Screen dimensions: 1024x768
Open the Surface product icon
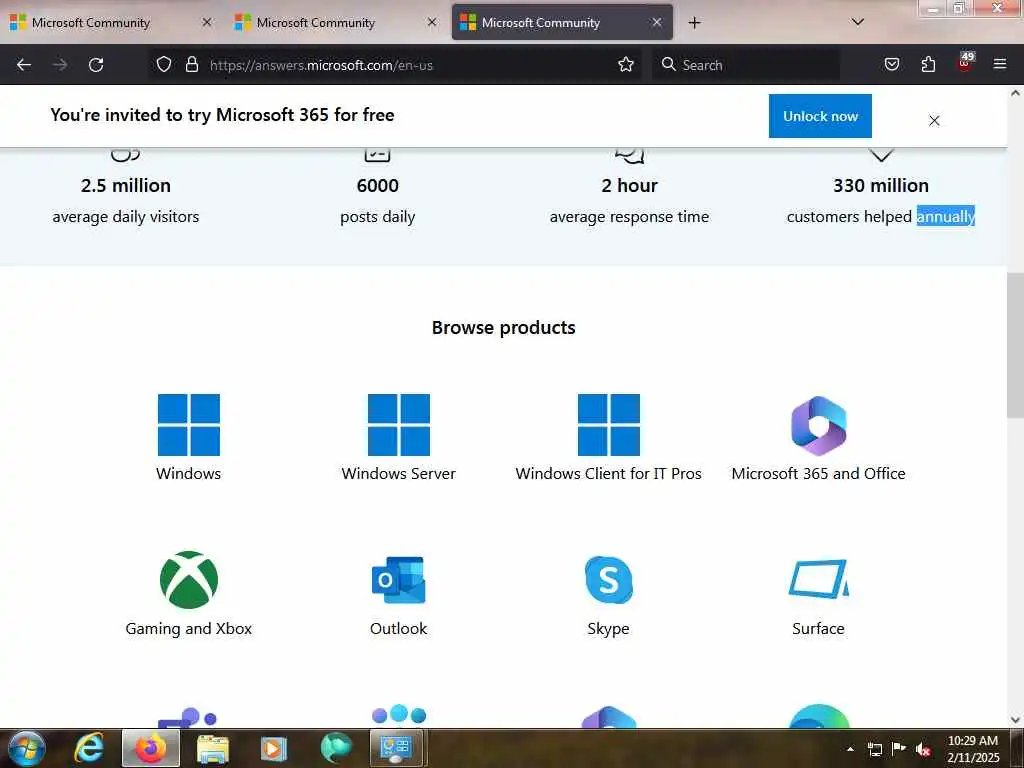click(x=818, y=579)
